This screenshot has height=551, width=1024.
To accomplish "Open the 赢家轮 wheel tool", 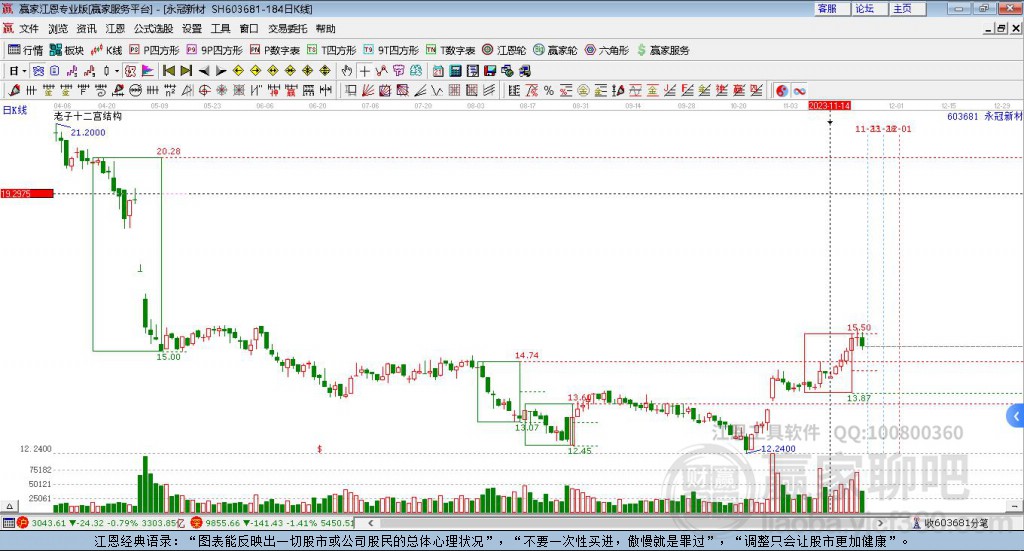I will click(x=555, y=50).
